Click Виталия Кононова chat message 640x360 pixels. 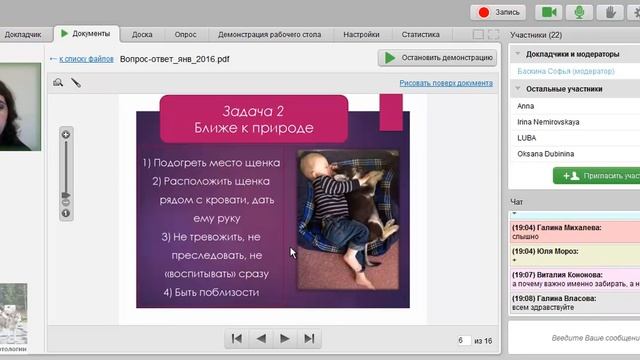point(576,279)
